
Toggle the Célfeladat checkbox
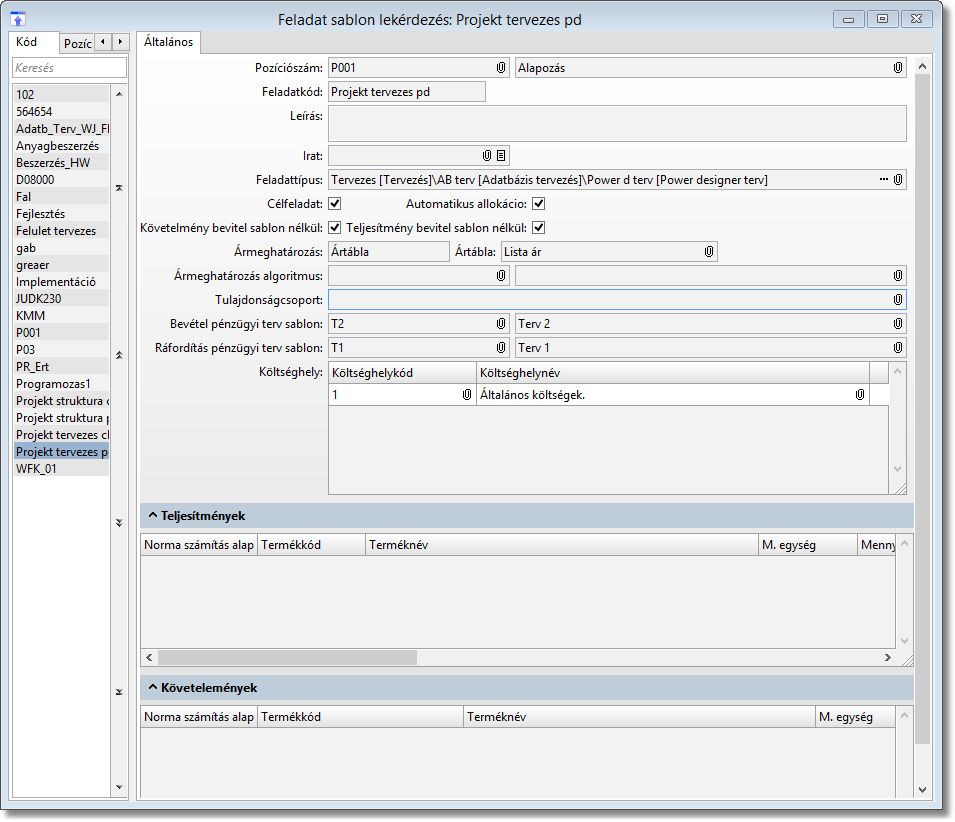click(335, 204)
